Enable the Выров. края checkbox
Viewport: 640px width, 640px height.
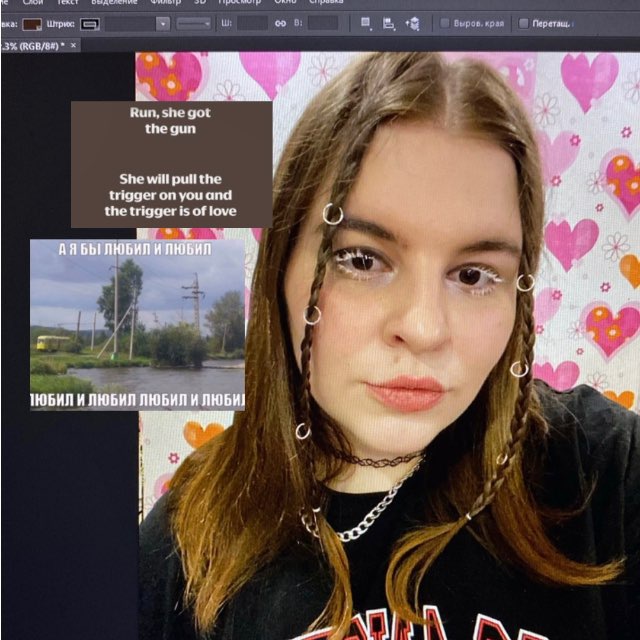pyautogui.click(x=445, y=23)
